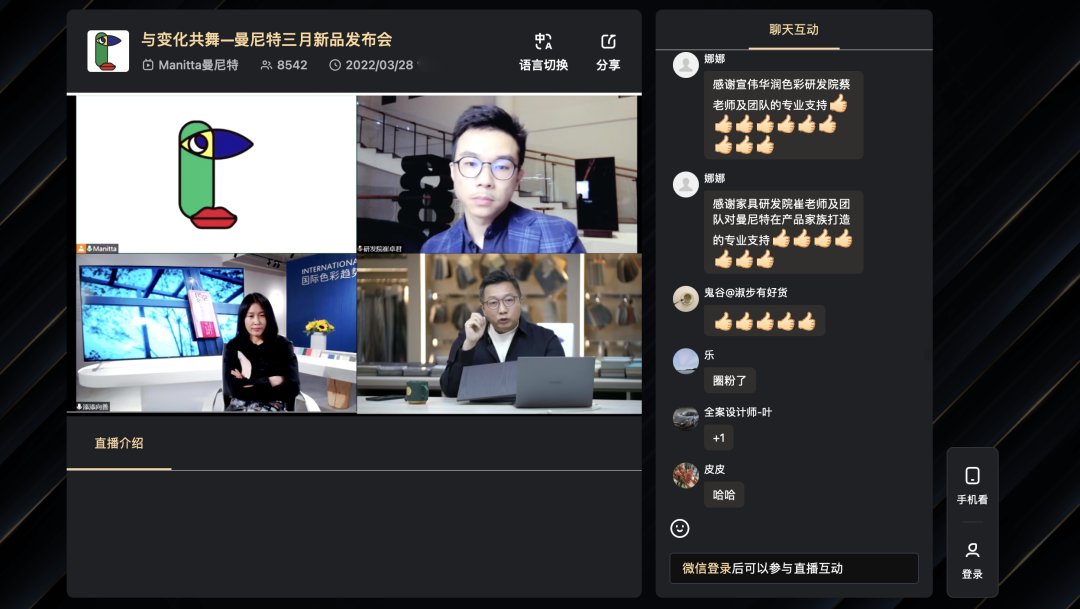Screen dimensions: 1080x609
Task: Click the share icon 分享
Action: point(608,41)
